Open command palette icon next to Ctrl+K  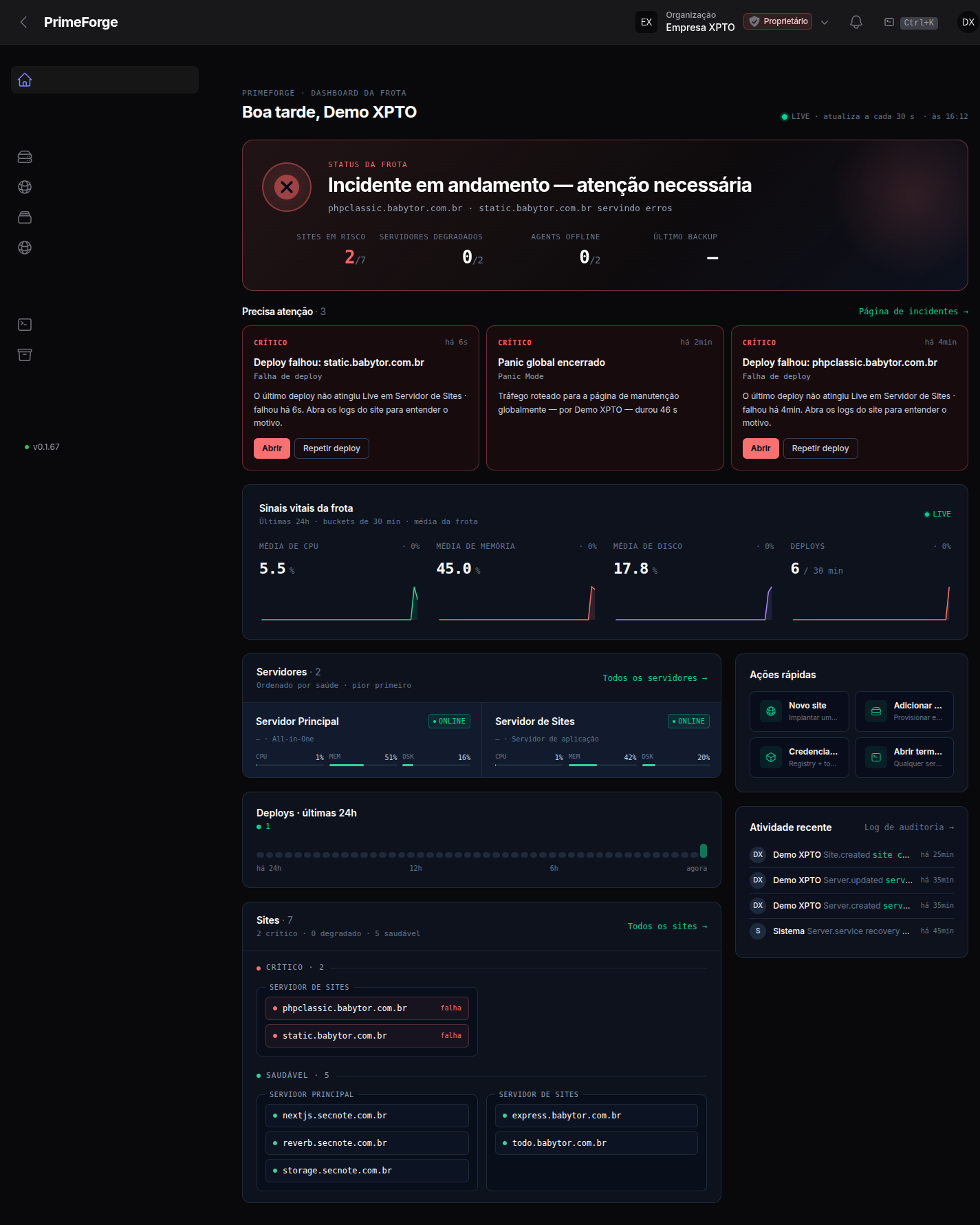(889, 22)
